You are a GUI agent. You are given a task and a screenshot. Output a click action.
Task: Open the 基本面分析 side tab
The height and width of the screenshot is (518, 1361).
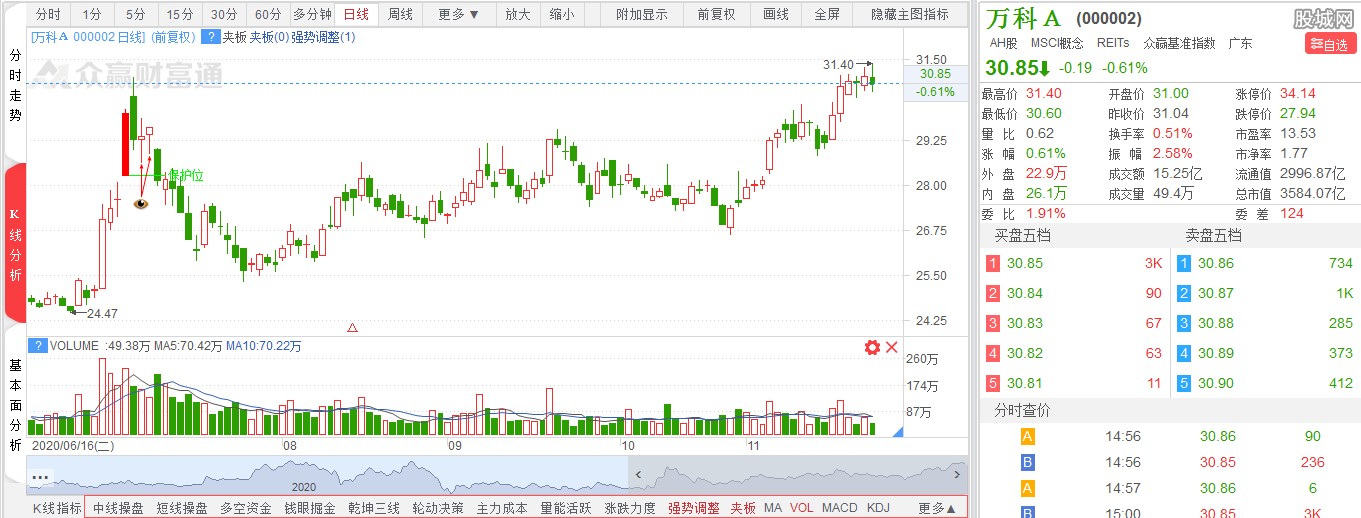[15, 405]
